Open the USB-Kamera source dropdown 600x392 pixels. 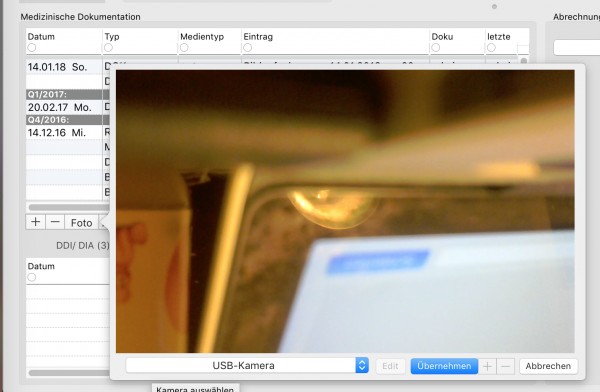pos(247,365)
